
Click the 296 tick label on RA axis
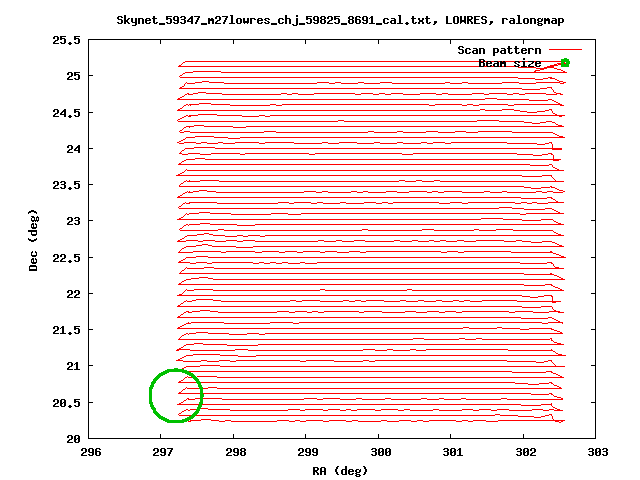pos(90,451)
